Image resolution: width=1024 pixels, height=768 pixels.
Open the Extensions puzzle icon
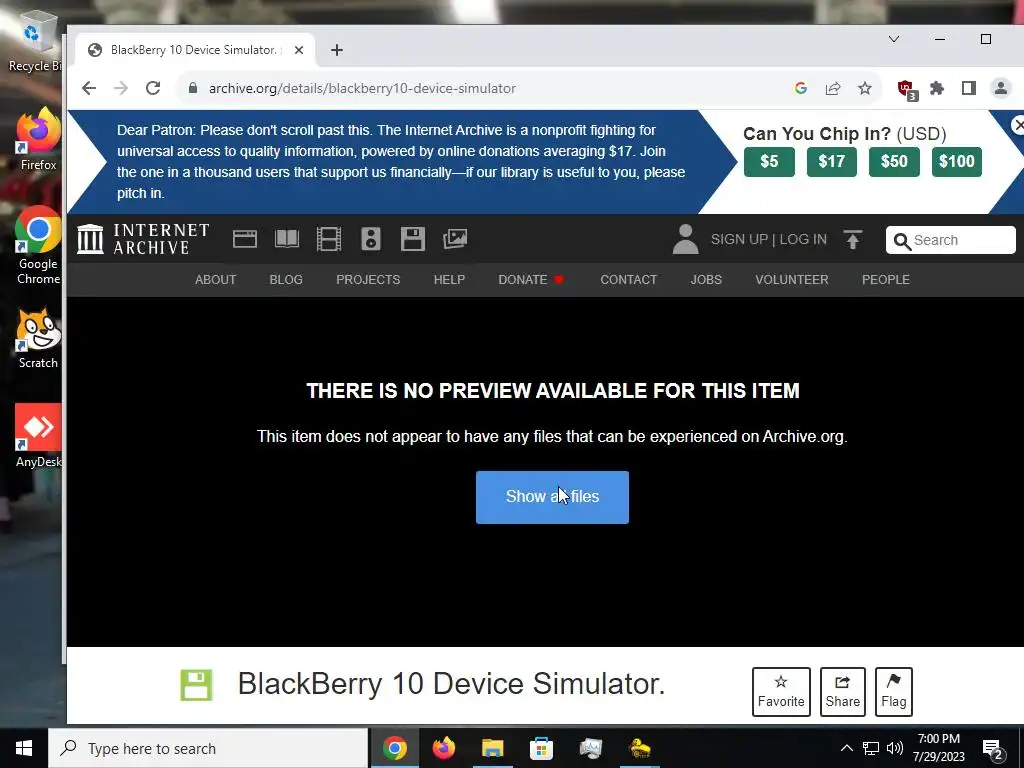[x=937, y=88]
